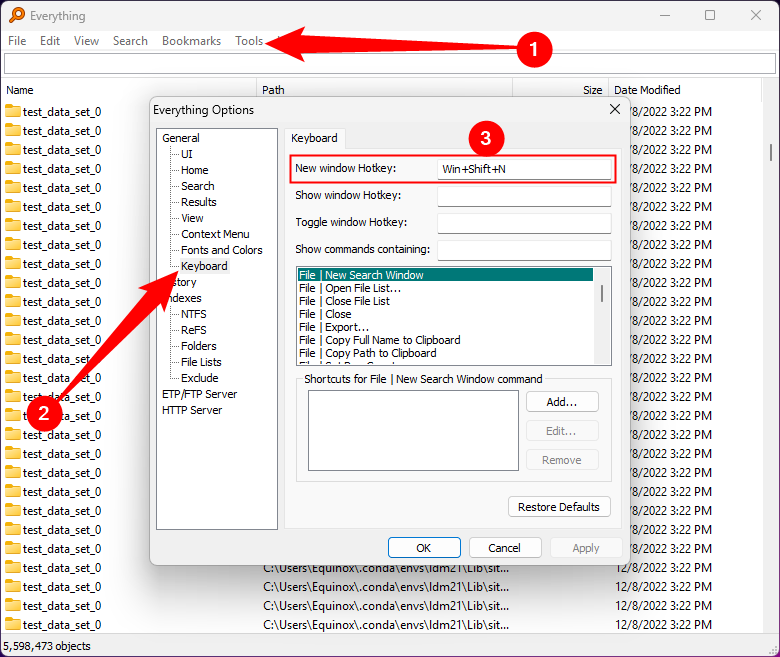This screenshot has width=780, height=657.
Task: Open the NTFS indexes settings page
Action: (193, 314)
